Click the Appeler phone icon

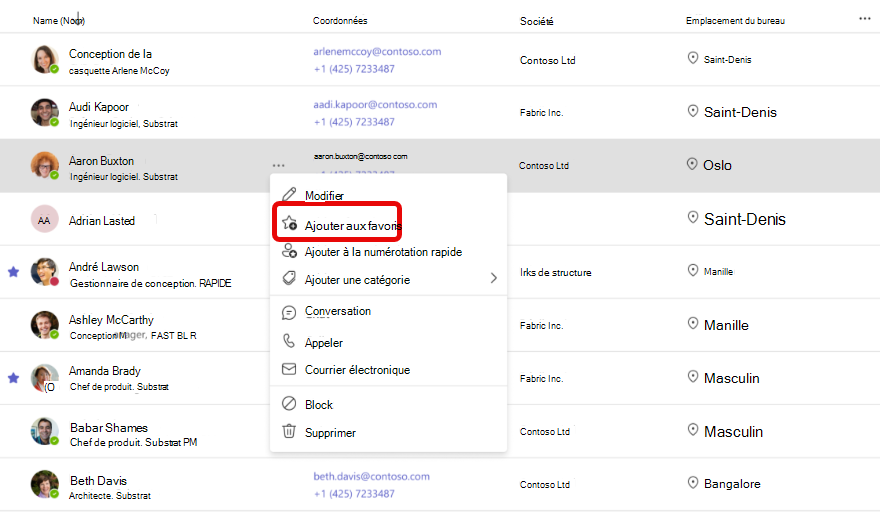289,341
